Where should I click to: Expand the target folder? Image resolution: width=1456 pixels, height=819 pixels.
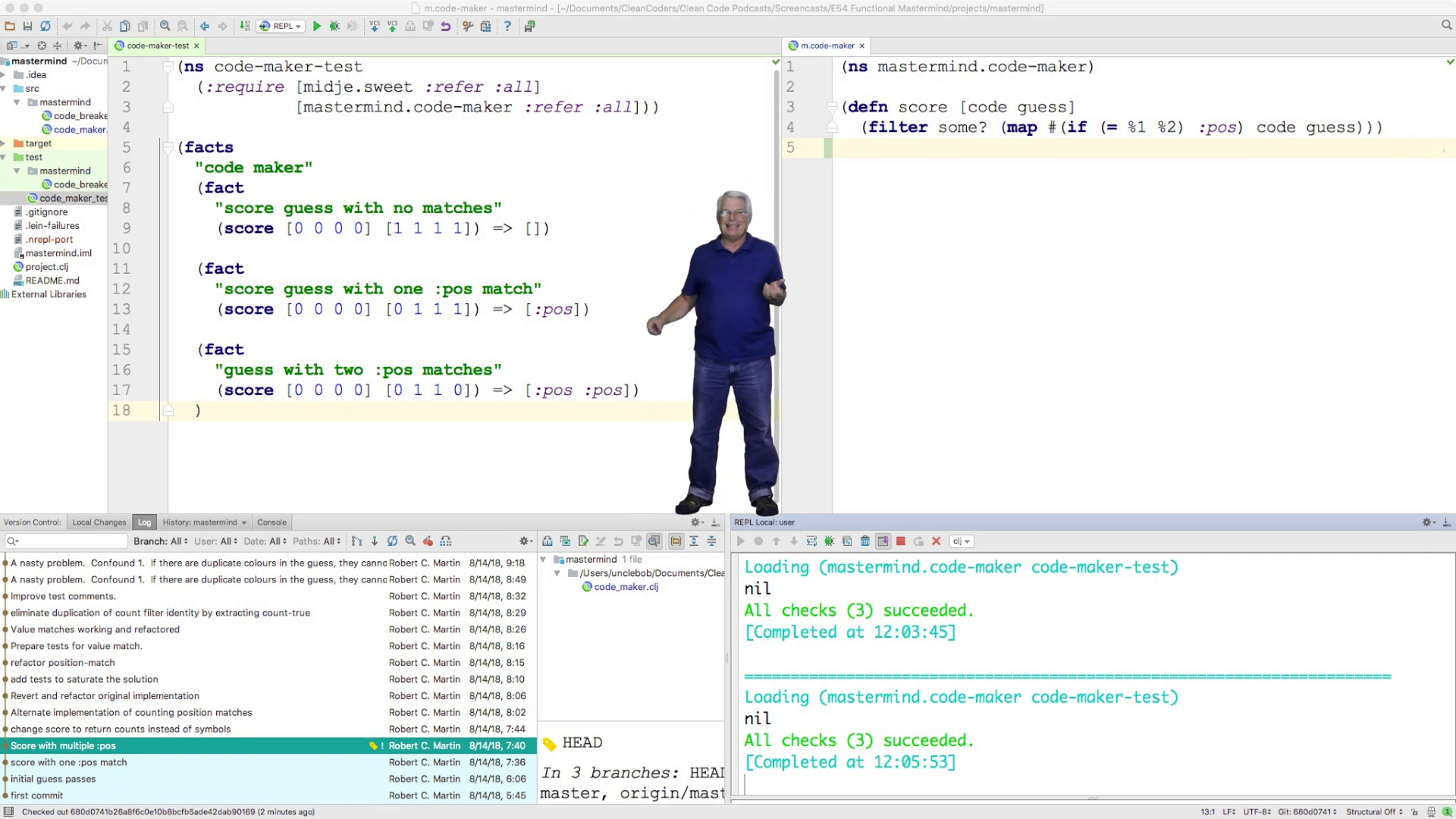(x=4, y=143)
